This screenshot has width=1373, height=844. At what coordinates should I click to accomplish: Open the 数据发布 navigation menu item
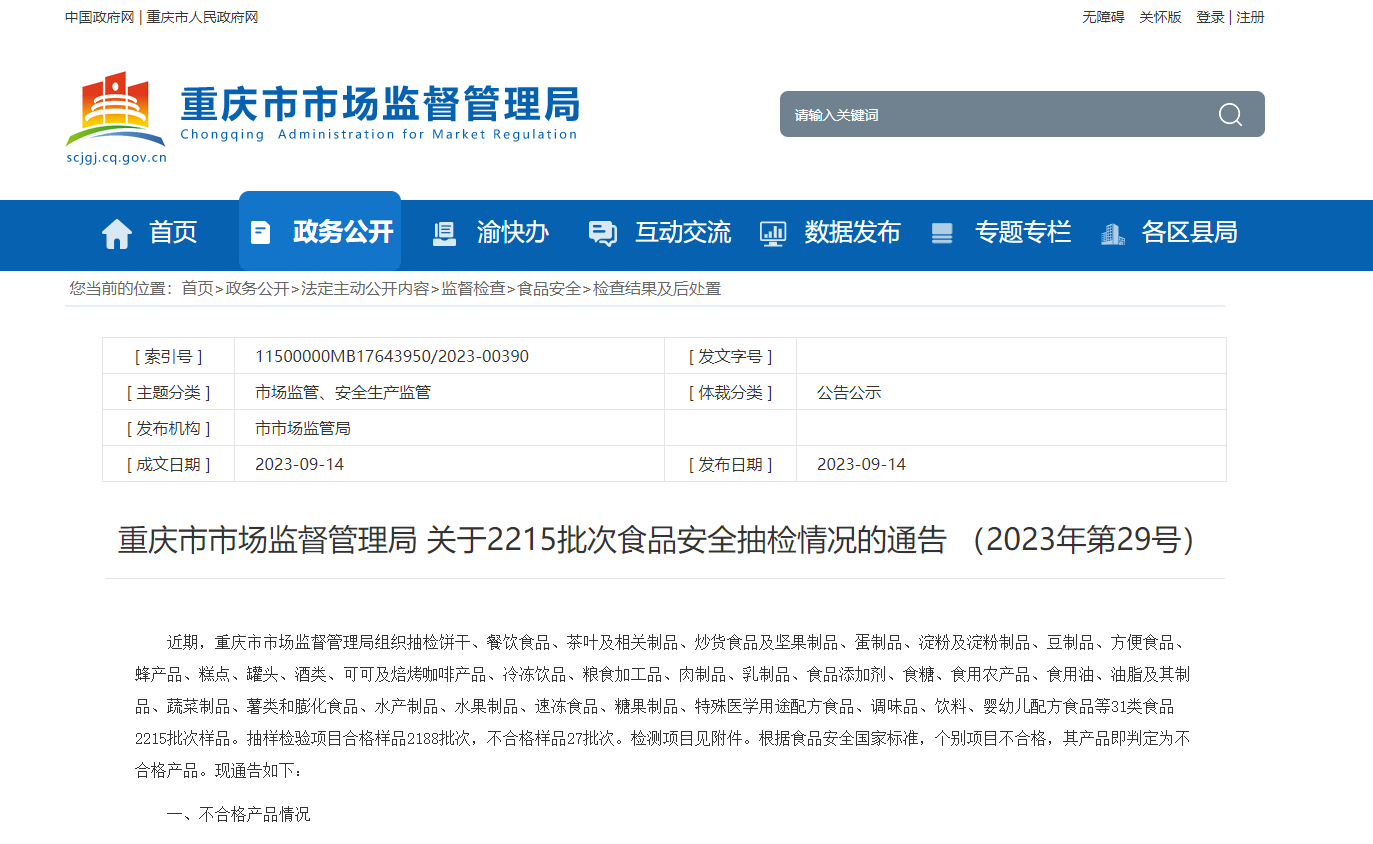[852, 232]
